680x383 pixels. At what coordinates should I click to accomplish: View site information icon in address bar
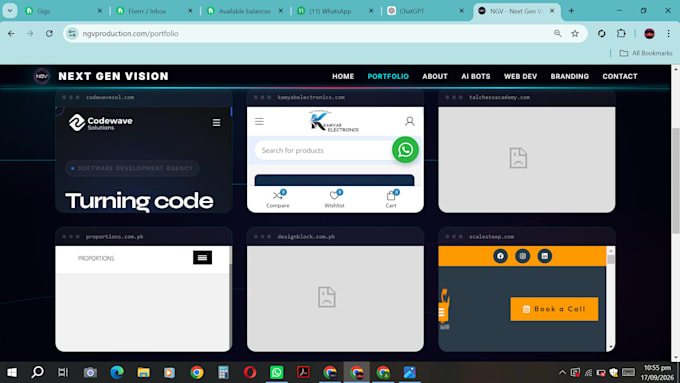(72, 33)
